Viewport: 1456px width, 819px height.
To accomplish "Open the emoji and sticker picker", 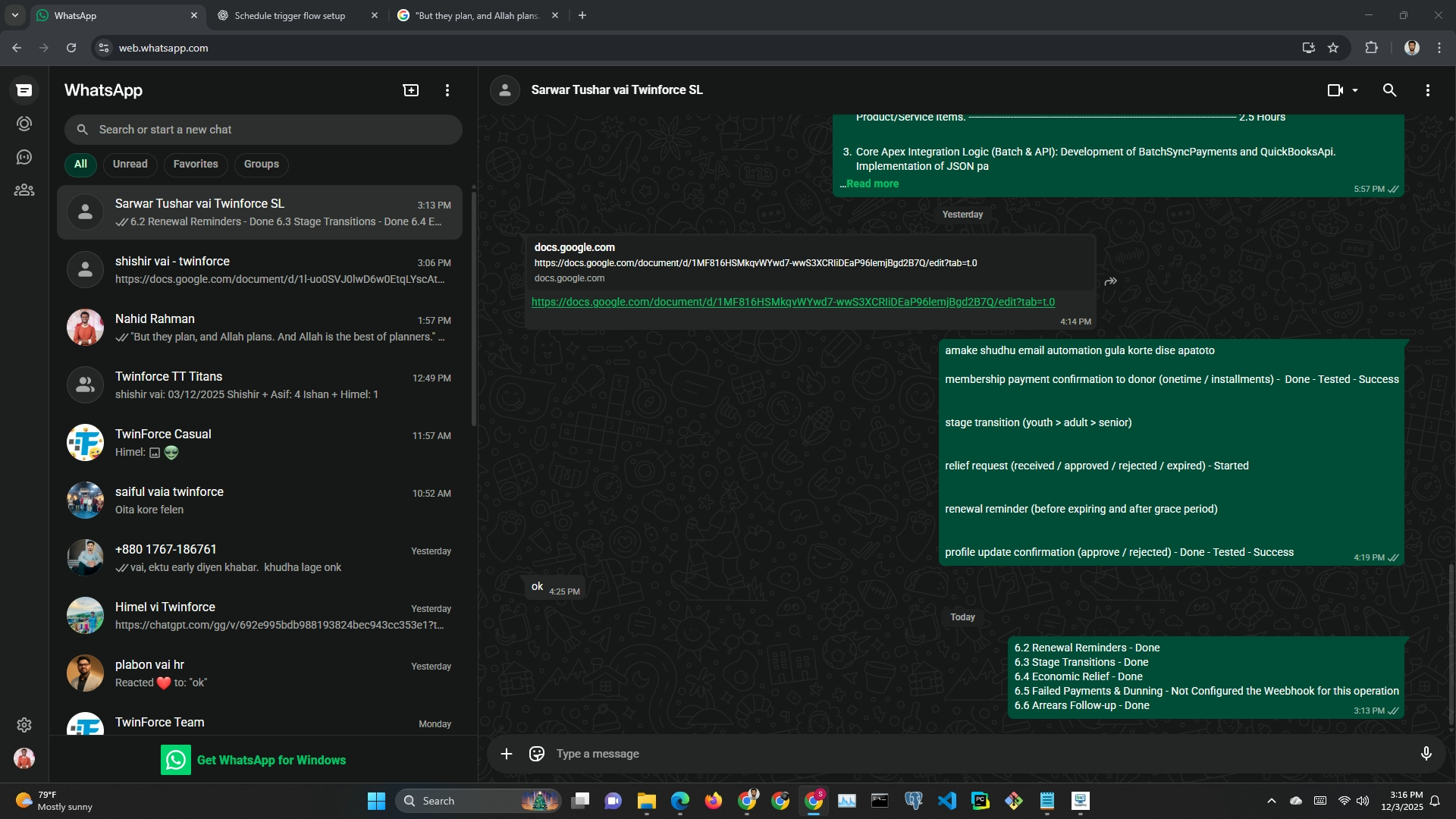I will [537, 754].
